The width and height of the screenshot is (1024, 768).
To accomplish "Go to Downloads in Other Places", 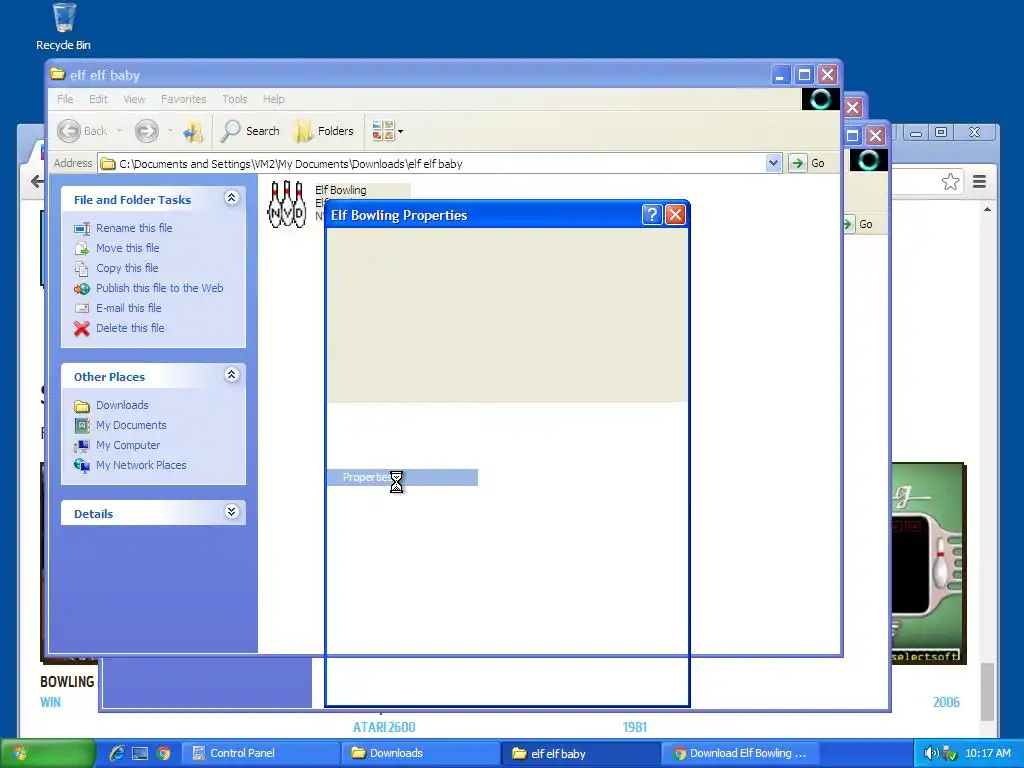I will click(x=122, y=405).
